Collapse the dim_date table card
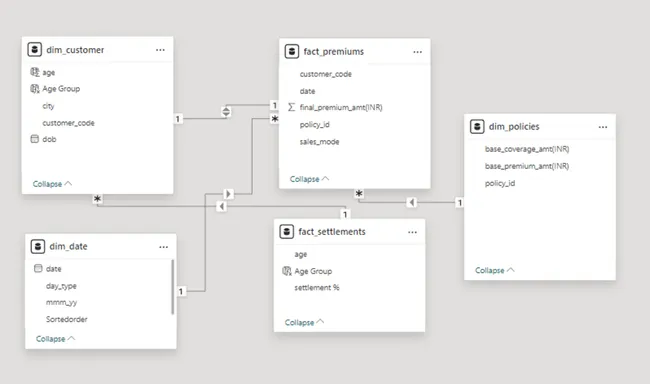650x384 pixels. tap(56, 339)
